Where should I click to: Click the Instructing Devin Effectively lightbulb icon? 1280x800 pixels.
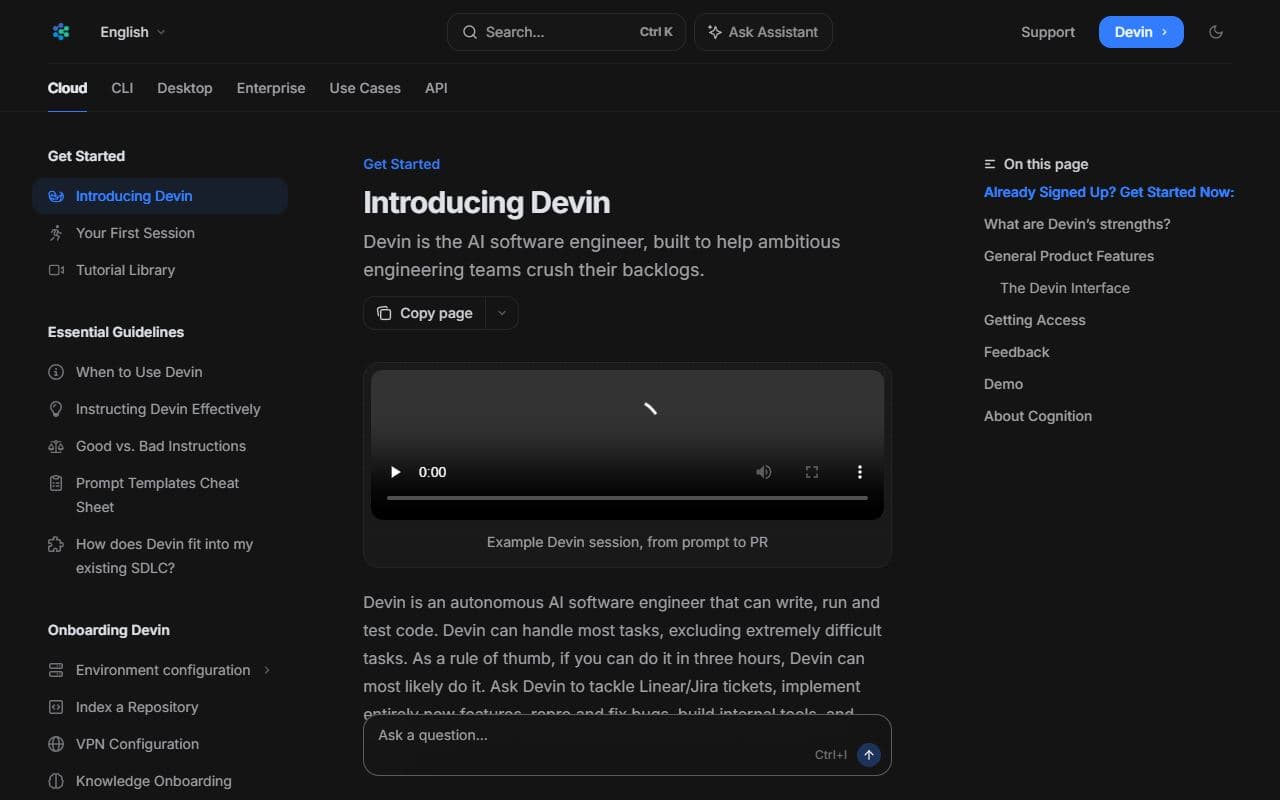(56, 409)
